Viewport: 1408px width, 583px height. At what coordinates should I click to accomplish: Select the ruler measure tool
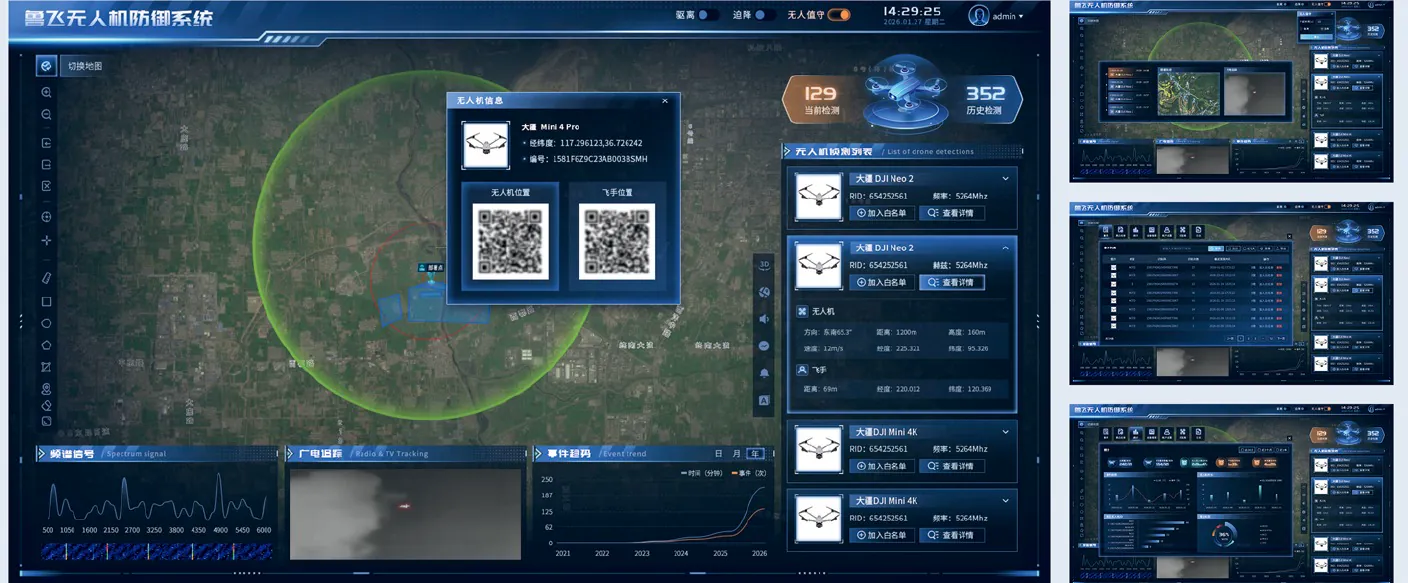click(46, 278)
